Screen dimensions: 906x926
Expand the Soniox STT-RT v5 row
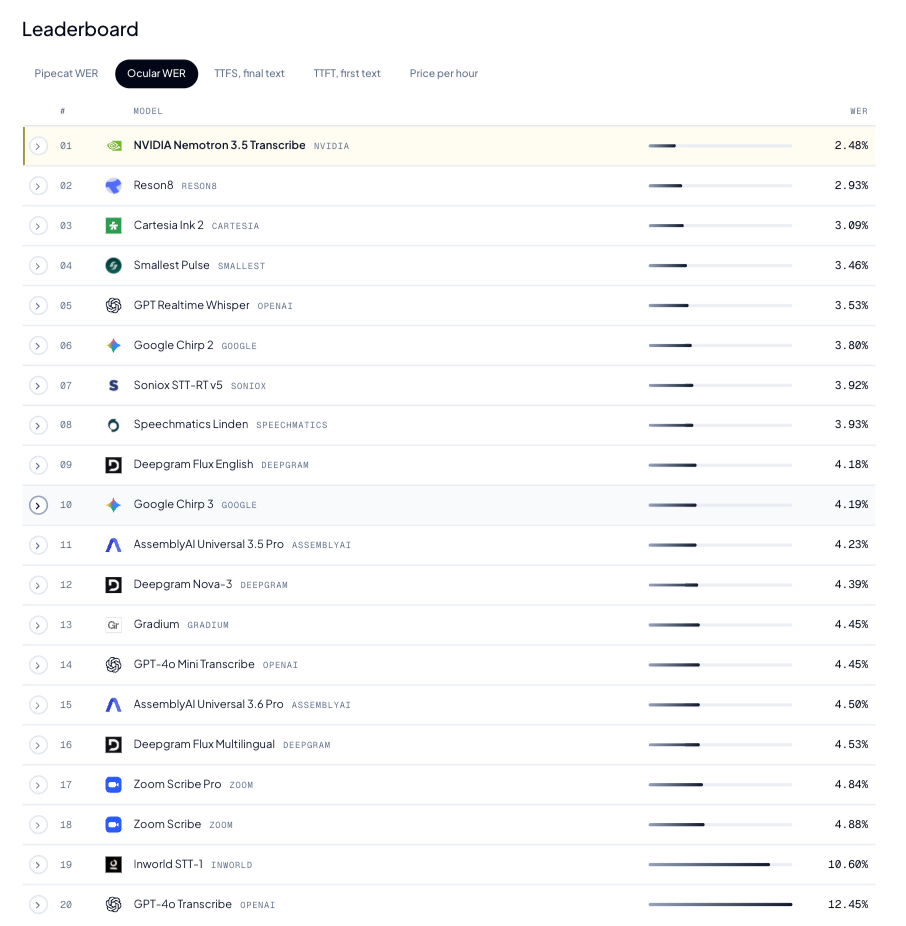click(x=38, y=386)
